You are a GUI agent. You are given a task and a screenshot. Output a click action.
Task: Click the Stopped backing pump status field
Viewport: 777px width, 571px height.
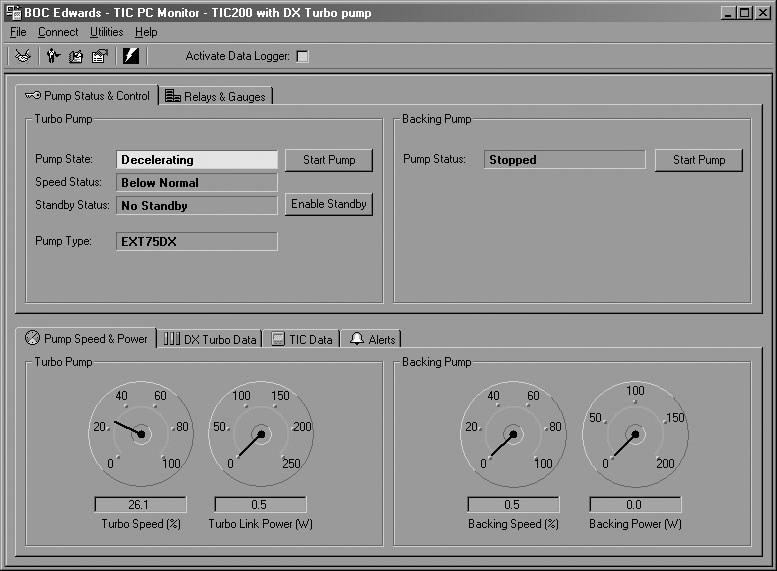[564, 160]
